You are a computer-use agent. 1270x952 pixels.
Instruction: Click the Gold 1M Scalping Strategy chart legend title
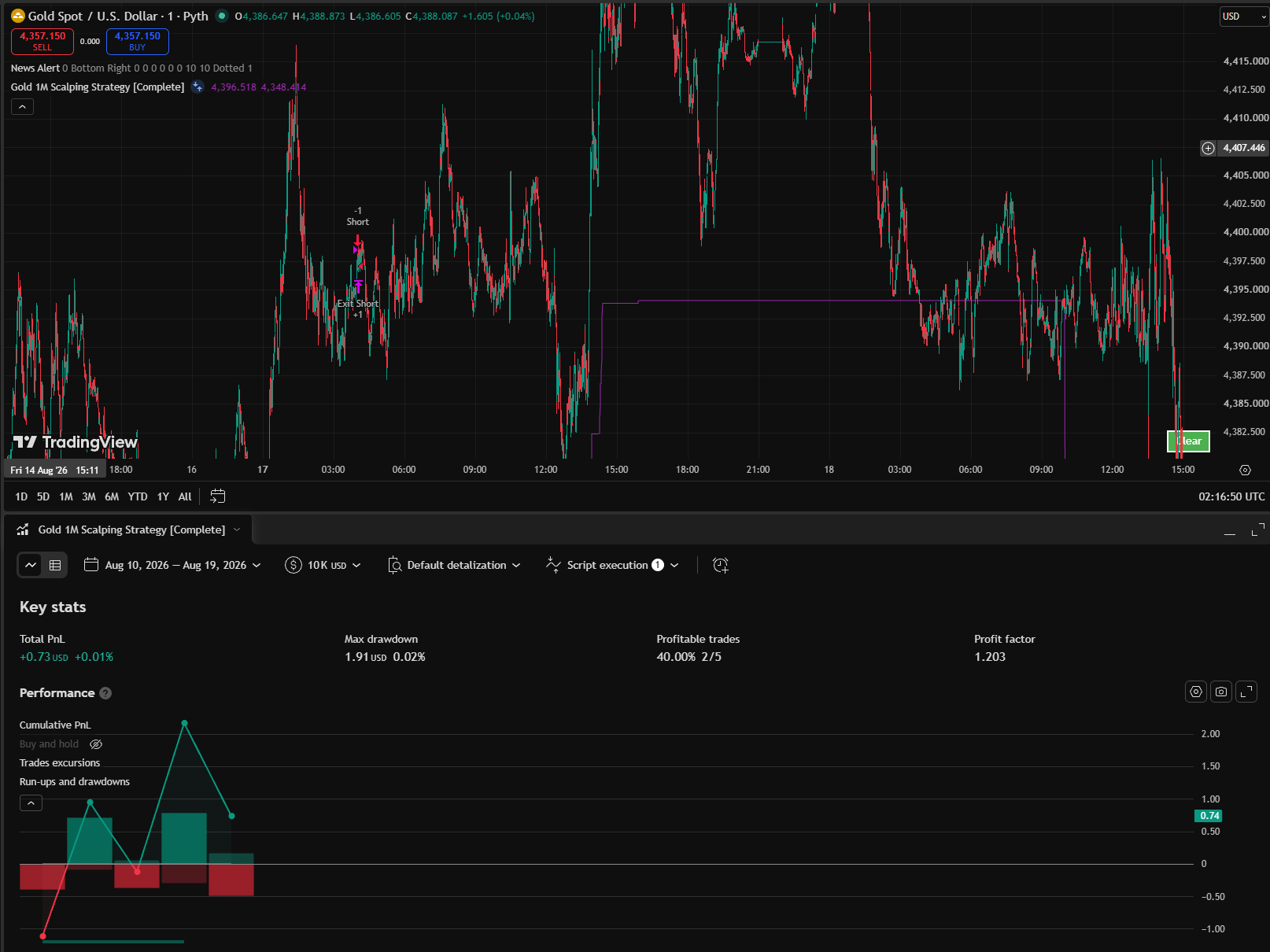98,87
